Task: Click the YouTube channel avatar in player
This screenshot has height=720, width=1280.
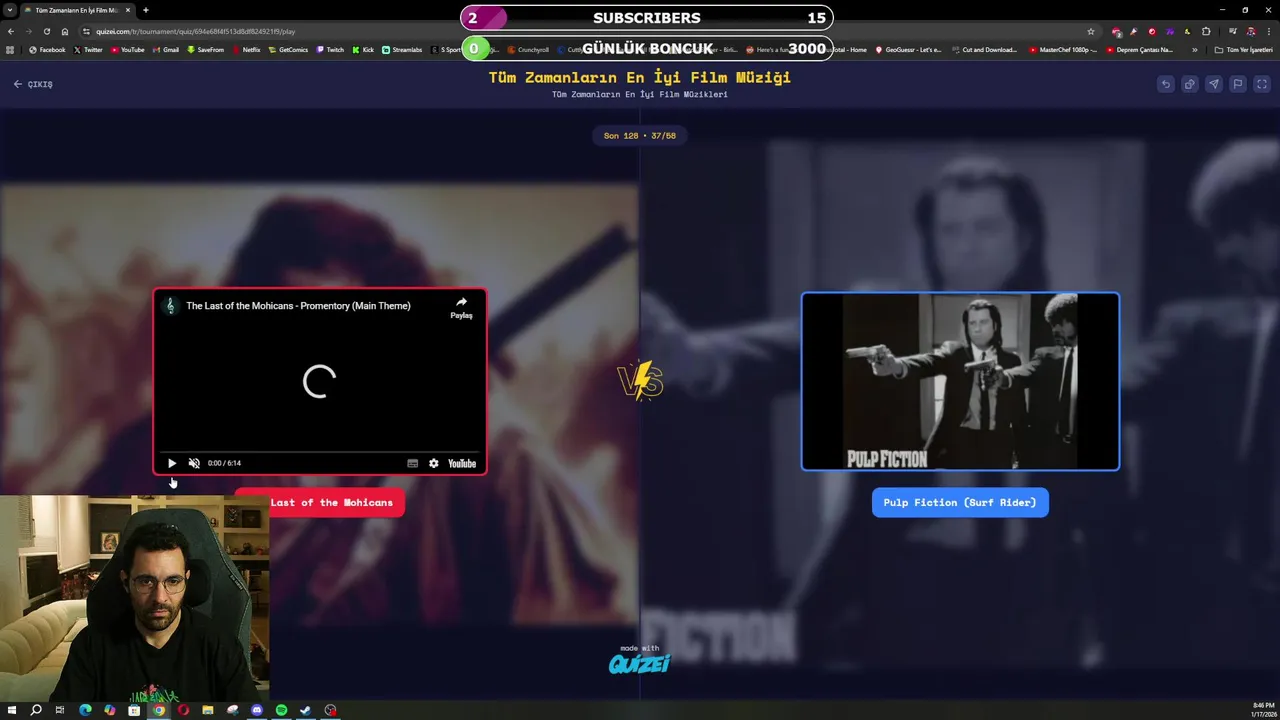Action: (170, 306)
